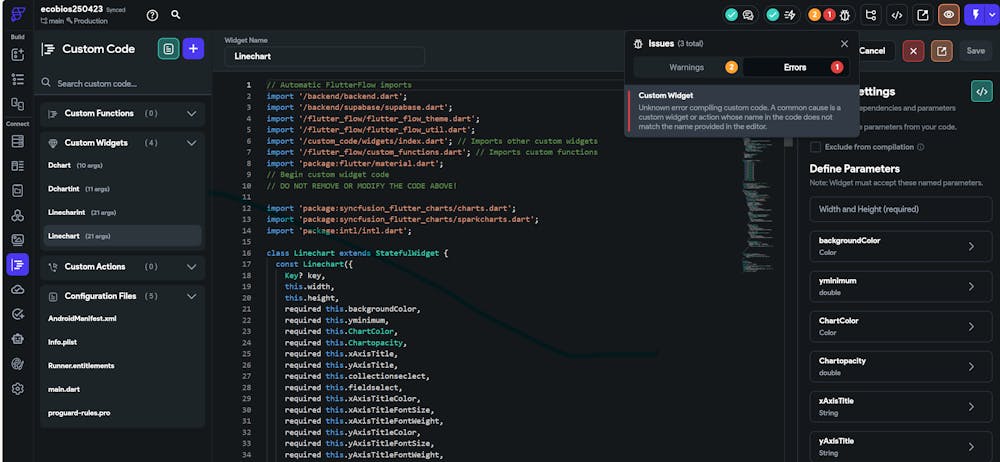Image resolution: width=1000 pixels, height=462 pixels.
Task: Enable the Exclude from compilation checkbox
Action: pos(815,147)
